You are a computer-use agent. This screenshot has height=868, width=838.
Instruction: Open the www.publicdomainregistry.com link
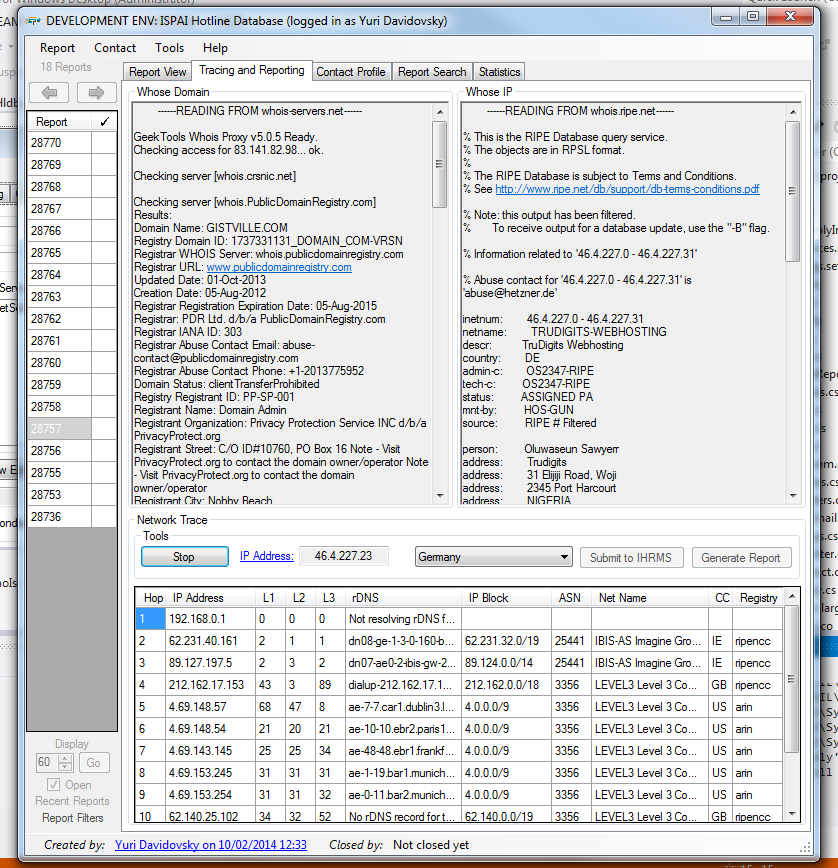279,267
